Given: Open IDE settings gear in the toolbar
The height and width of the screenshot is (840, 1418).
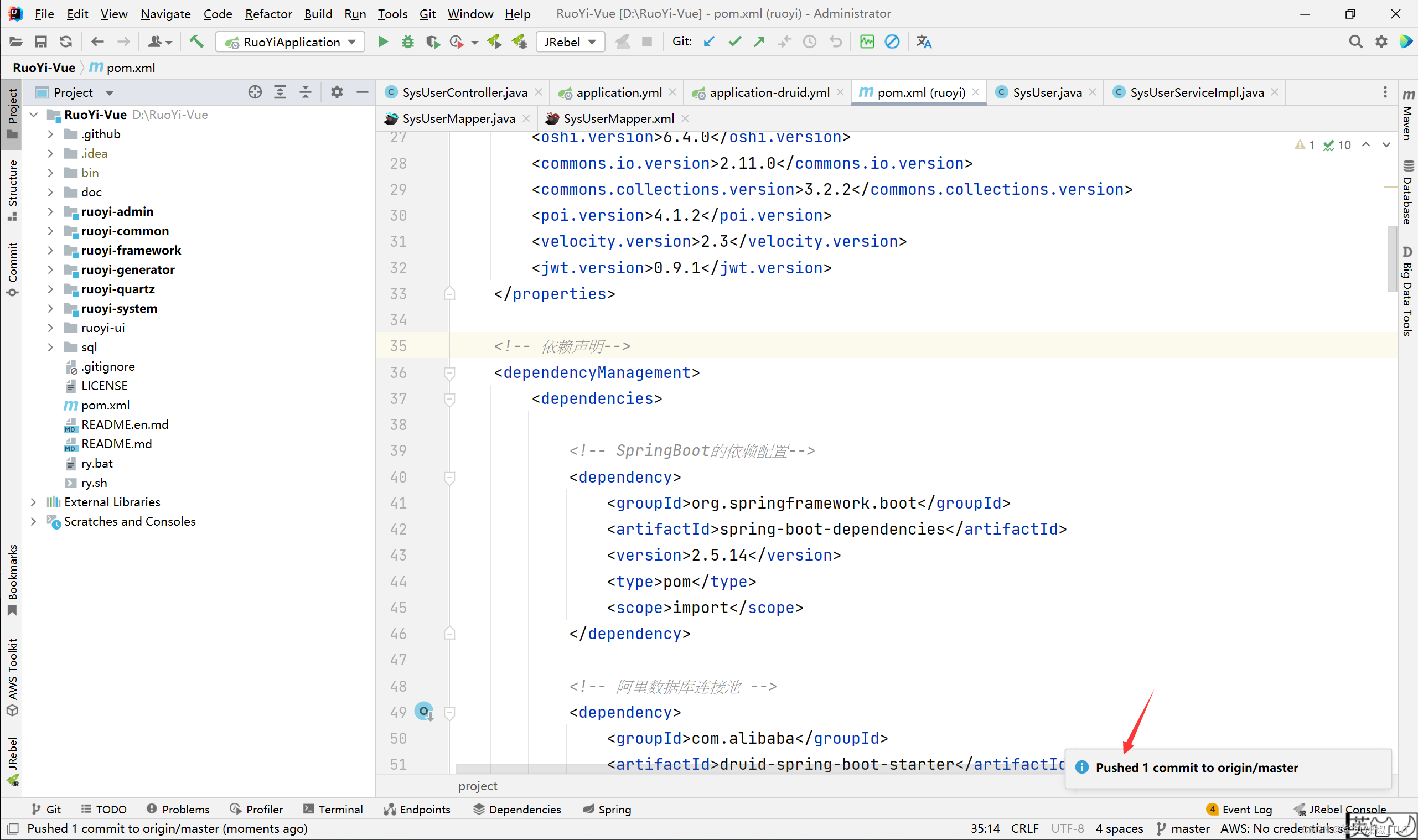Looking at the screenshot, I should click(1381, 42).
